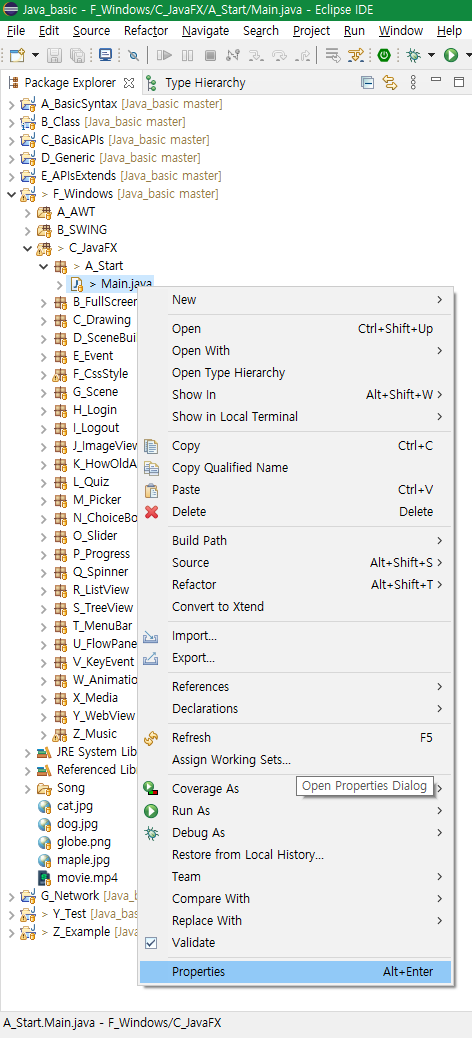Open the Open With submenu
Screen dimensions: 472x1038
click(x=295, y=351)
